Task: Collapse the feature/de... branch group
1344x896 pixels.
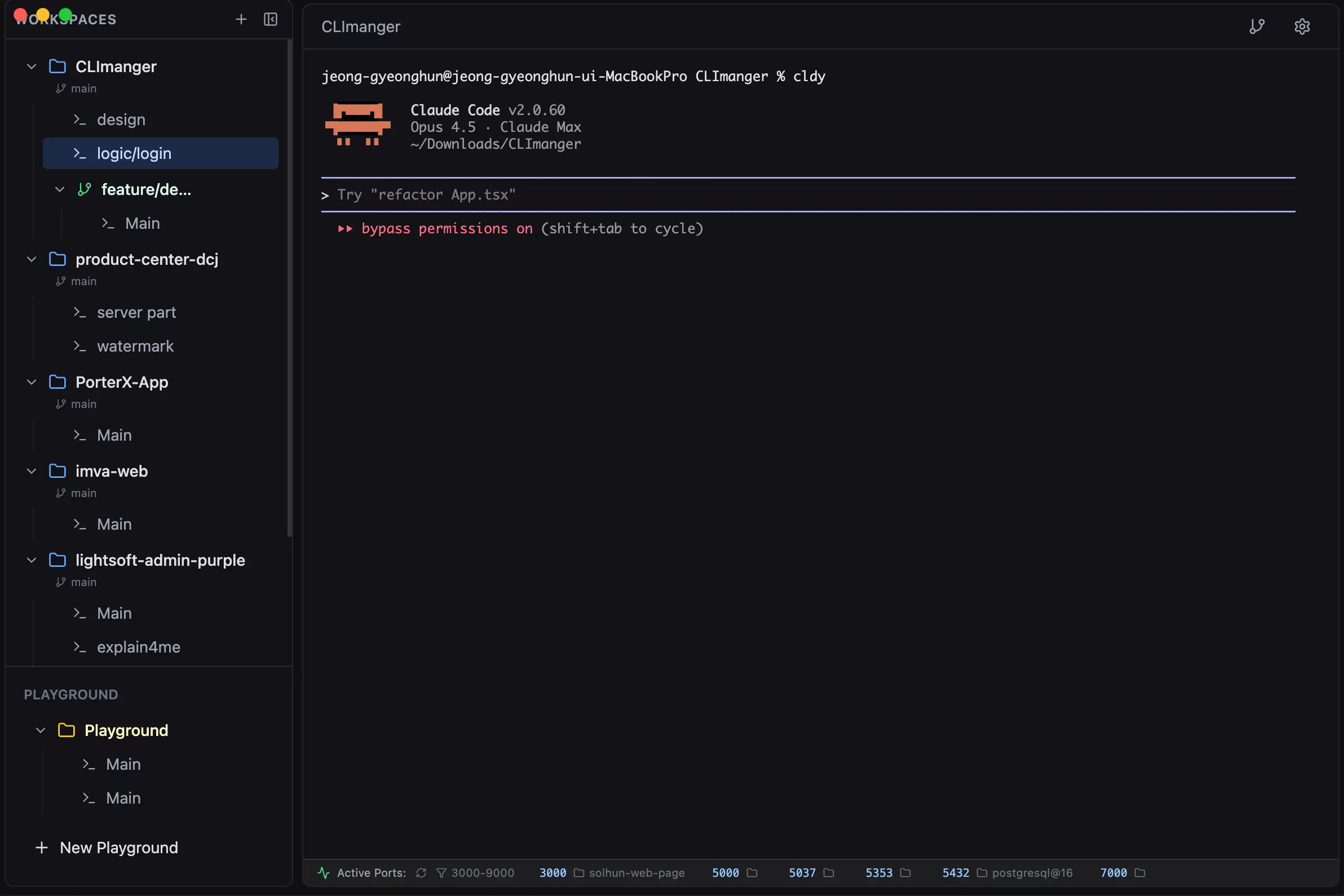Action: pos(59,189)
